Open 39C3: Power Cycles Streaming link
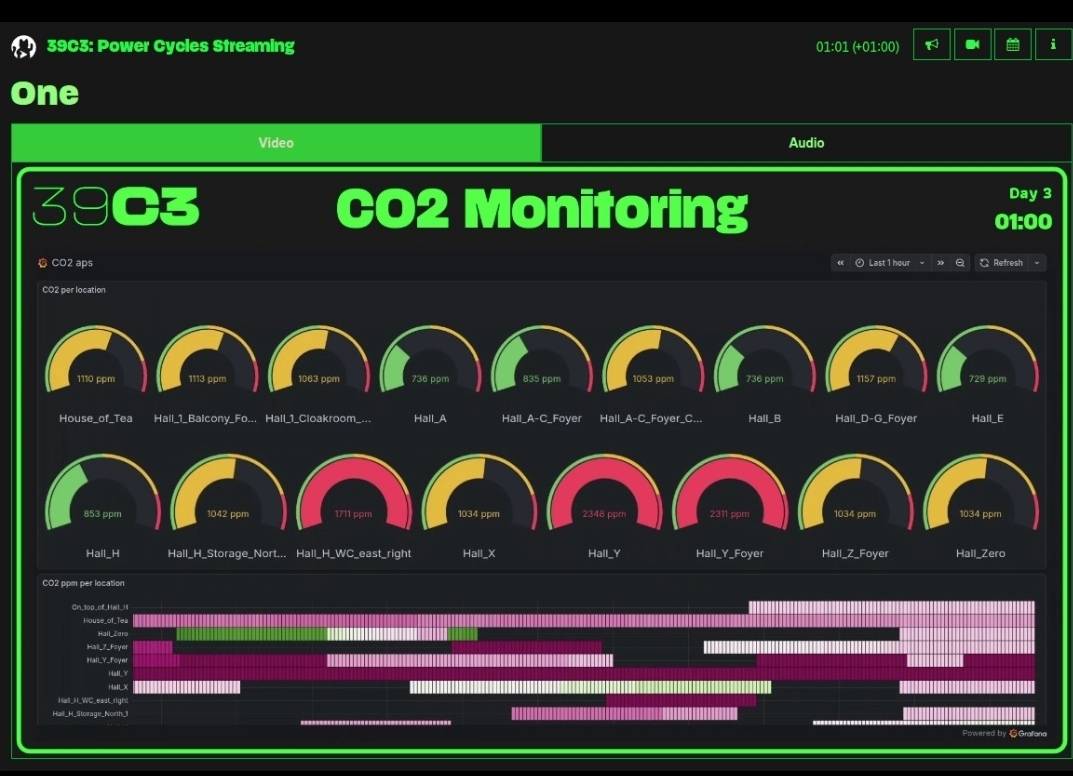Viewport: 1073px width, 776px height. click(x=170, y=46)
